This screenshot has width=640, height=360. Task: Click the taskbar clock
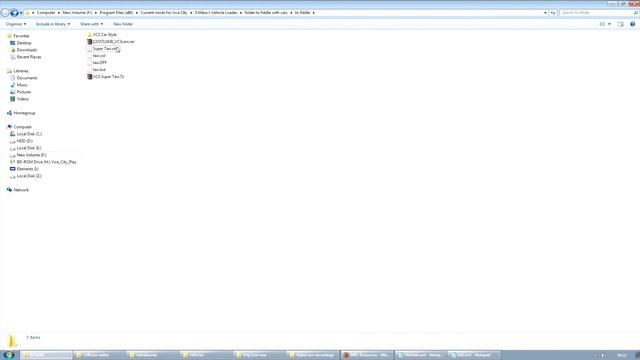(x=622, y=355)
